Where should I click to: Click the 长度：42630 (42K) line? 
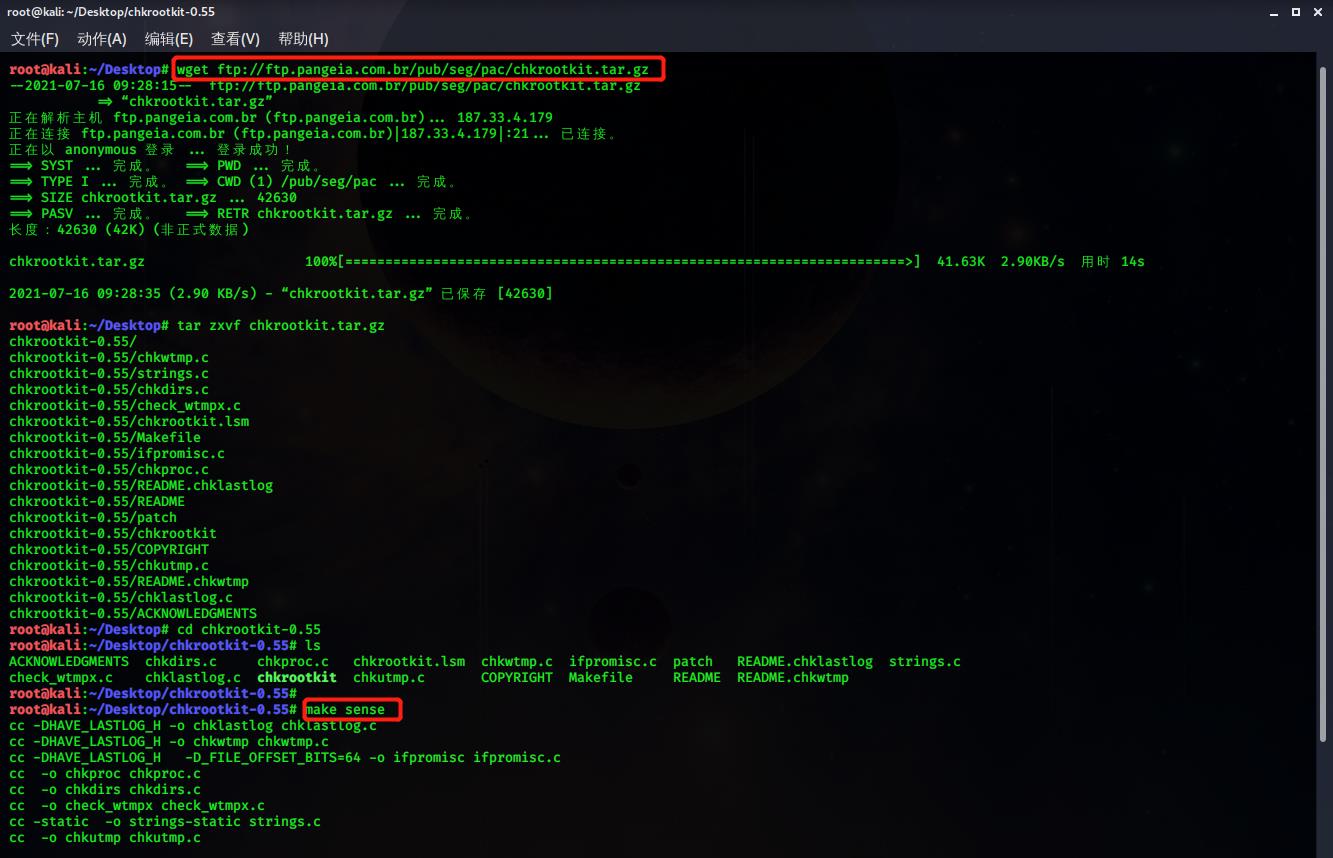tap(129, 229)
